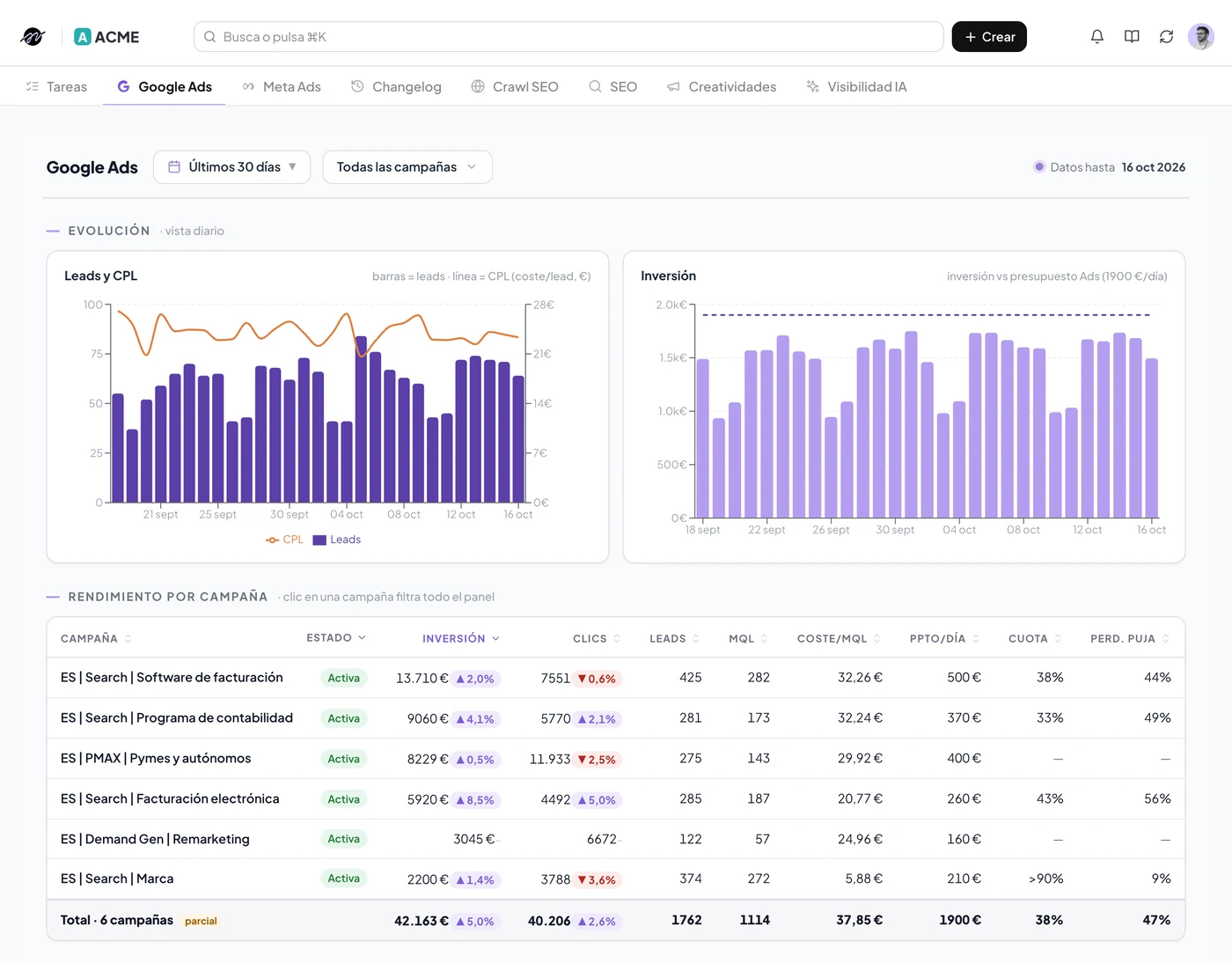
Task: Open the user avatar menu
Action: pos(1201,37)
